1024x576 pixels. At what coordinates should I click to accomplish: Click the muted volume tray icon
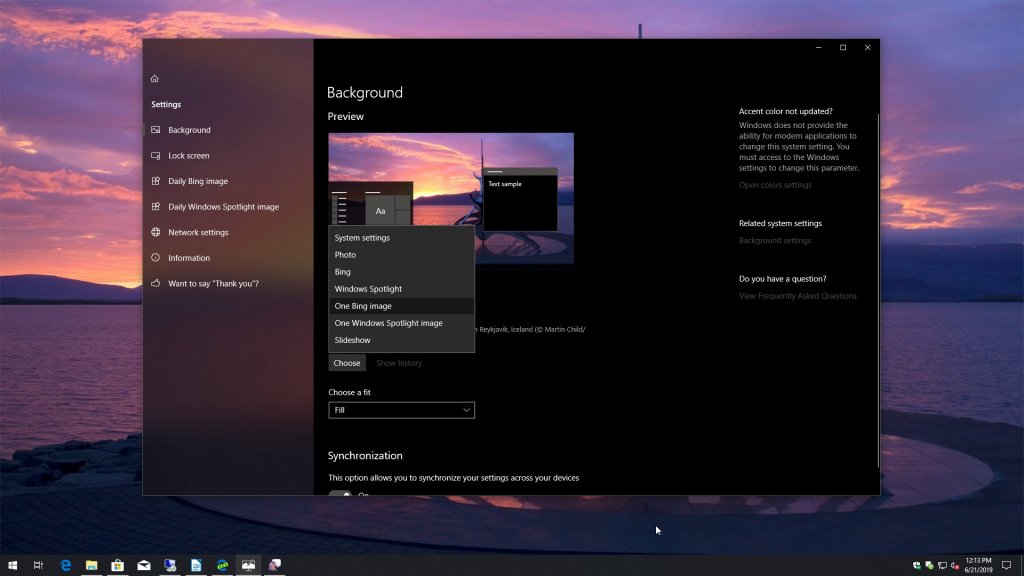[x=955, y=566]
